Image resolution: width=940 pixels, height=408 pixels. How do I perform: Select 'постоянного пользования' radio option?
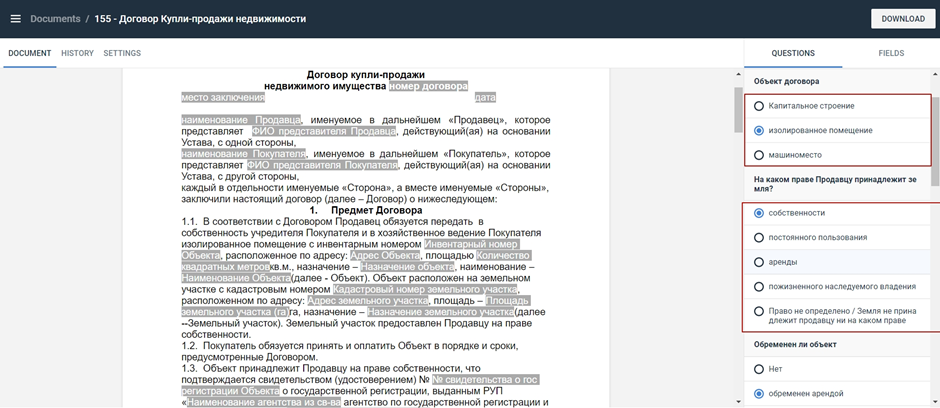click(x=759, y=238)
